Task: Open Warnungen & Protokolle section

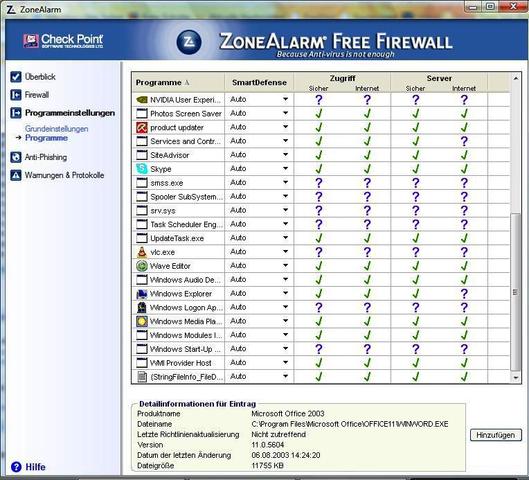Action: [64, 175]
